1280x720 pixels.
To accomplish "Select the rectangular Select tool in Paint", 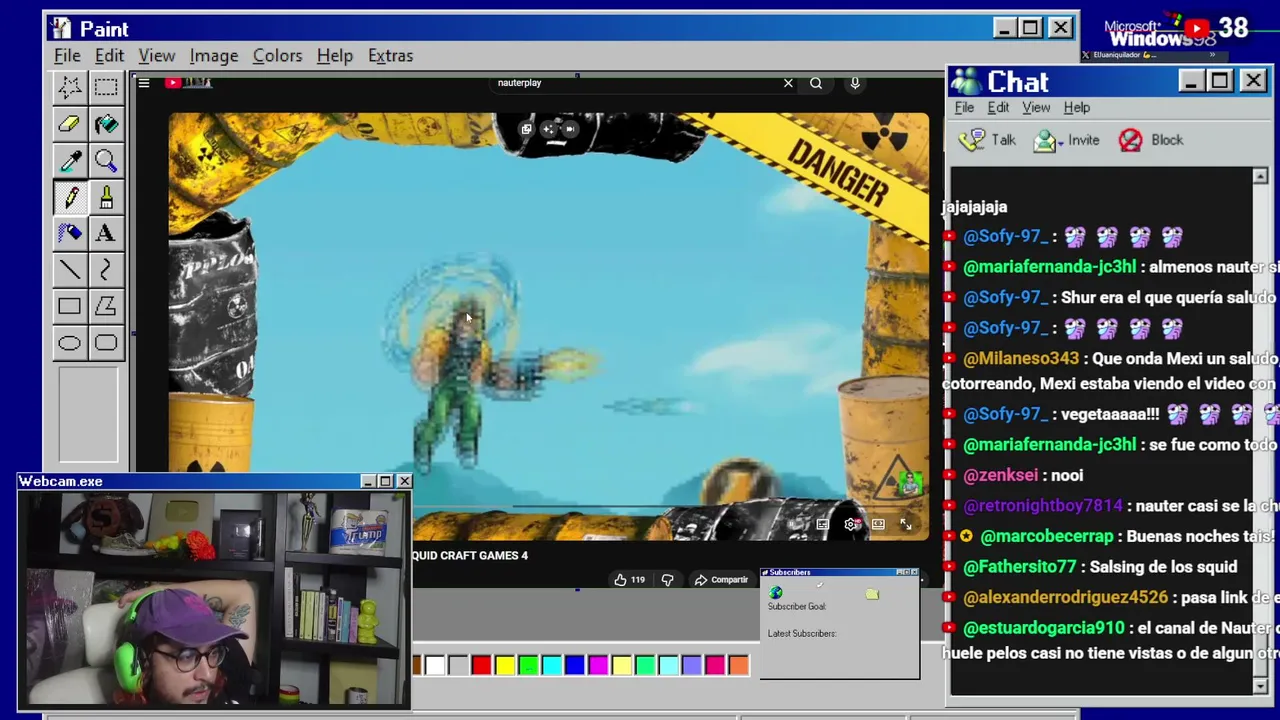I will [x=105, y=87].
